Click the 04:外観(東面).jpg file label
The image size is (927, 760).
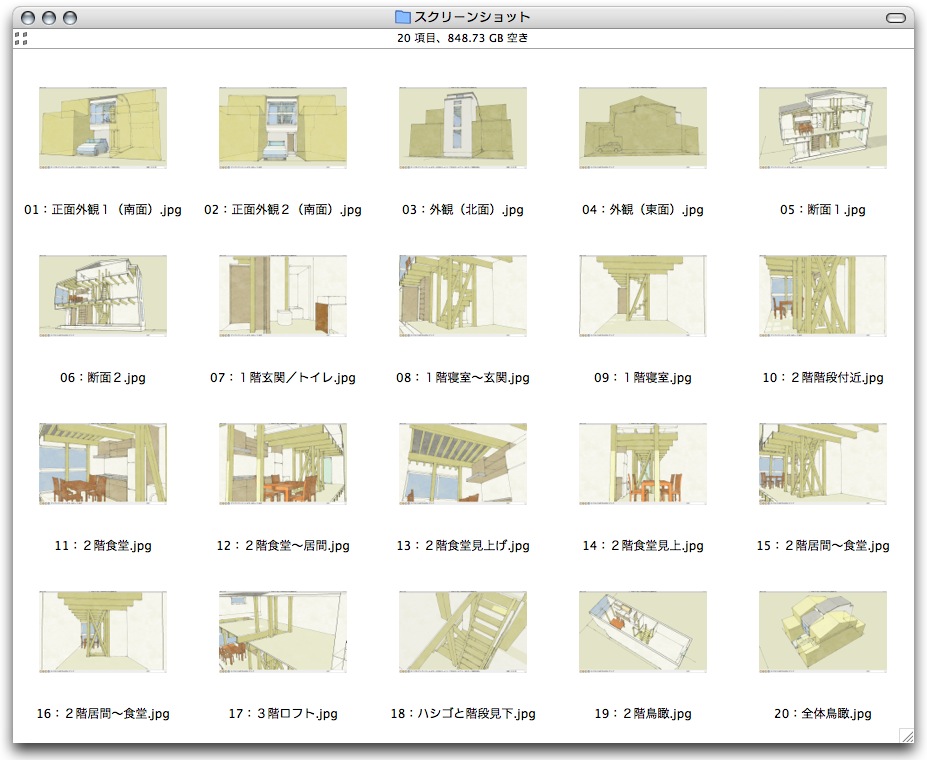(643, 210)
